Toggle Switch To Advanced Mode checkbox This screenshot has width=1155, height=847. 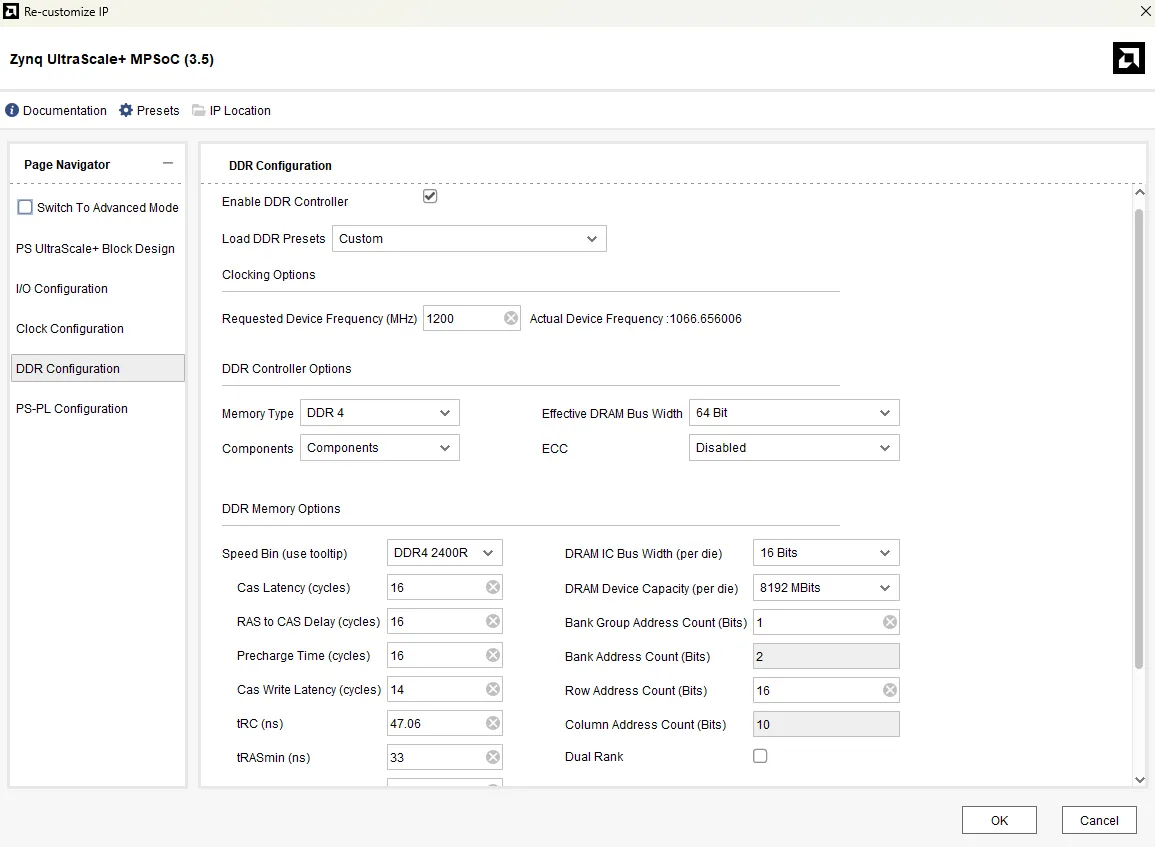pos(25,207)
